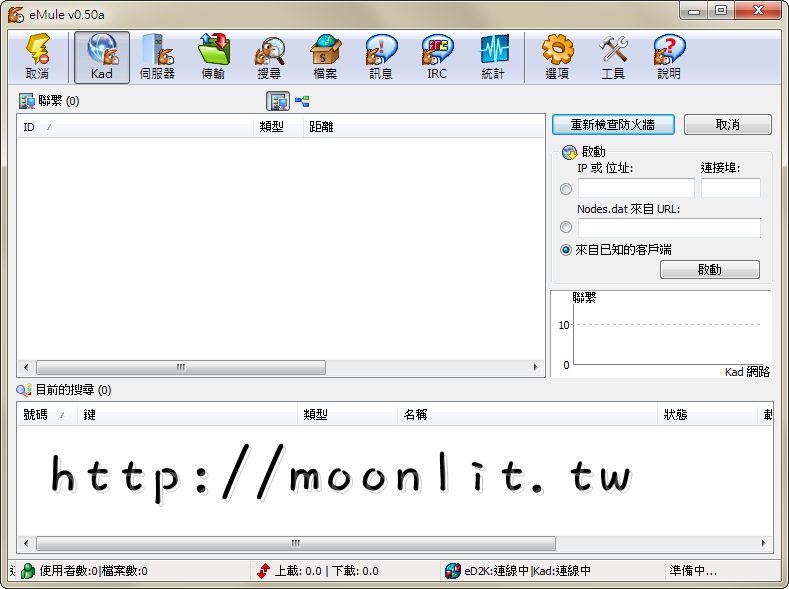Viewport: 789px width, 589px height.
Task: Click the 取消 disconnect toolbar icon
Action: click(37, 56)
